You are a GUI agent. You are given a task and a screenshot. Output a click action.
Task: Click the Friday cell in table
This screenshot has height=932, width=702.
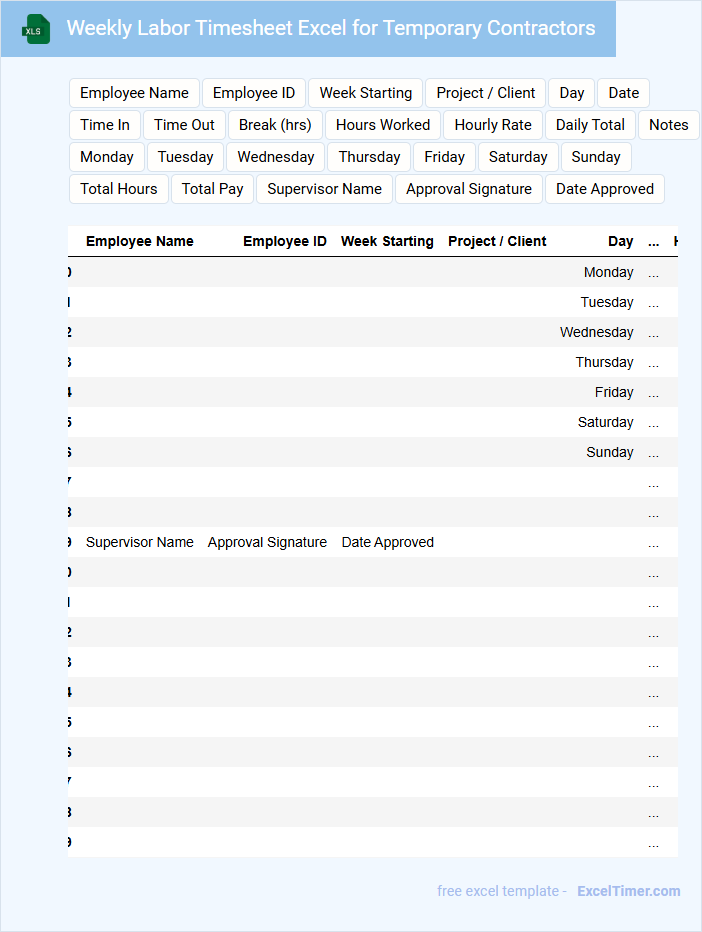click(614, 392)
